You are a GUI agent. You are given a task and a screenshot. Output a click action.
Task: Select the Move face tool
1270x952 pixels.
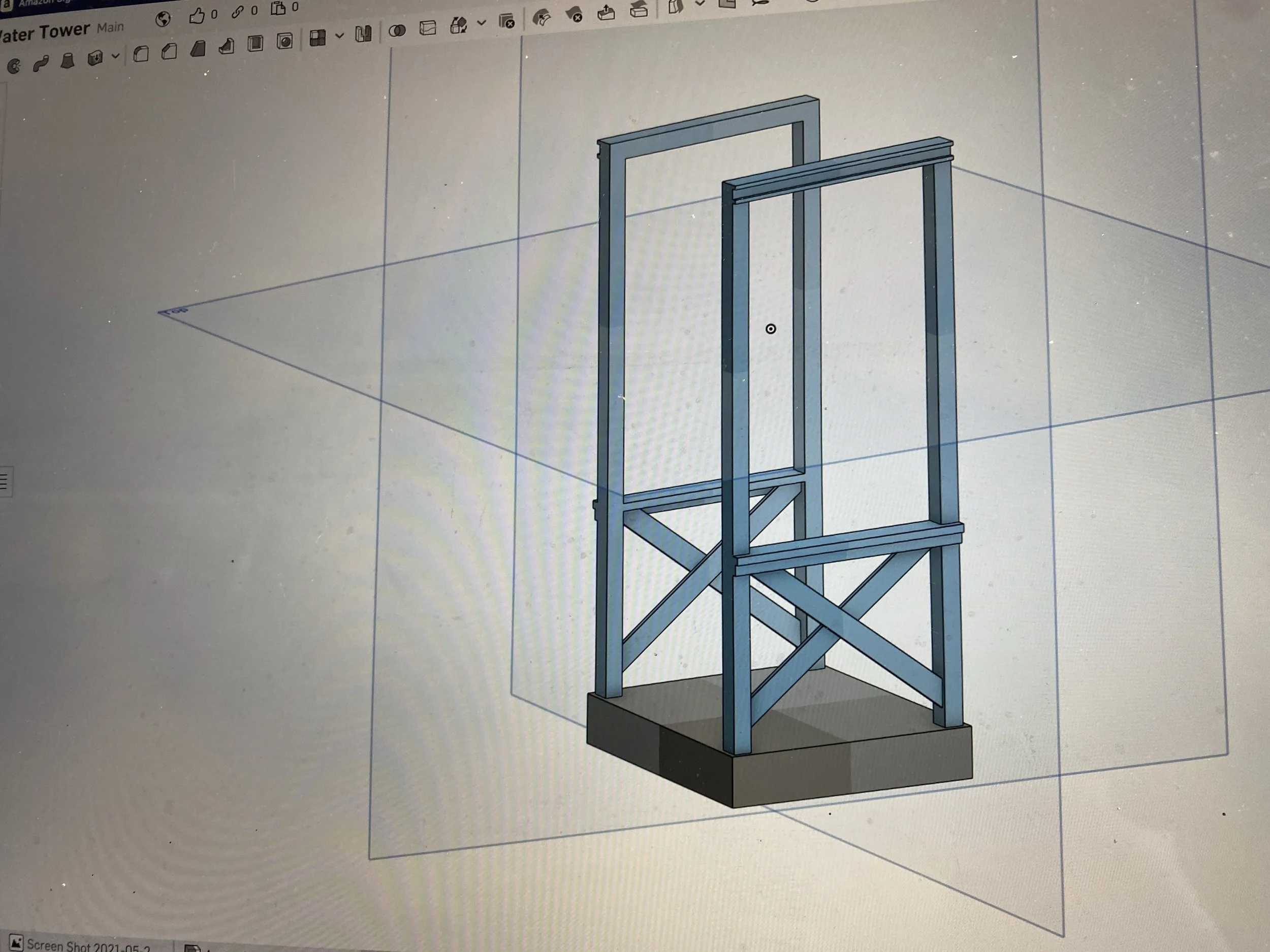pyautogui.click(x=606, y=13)
